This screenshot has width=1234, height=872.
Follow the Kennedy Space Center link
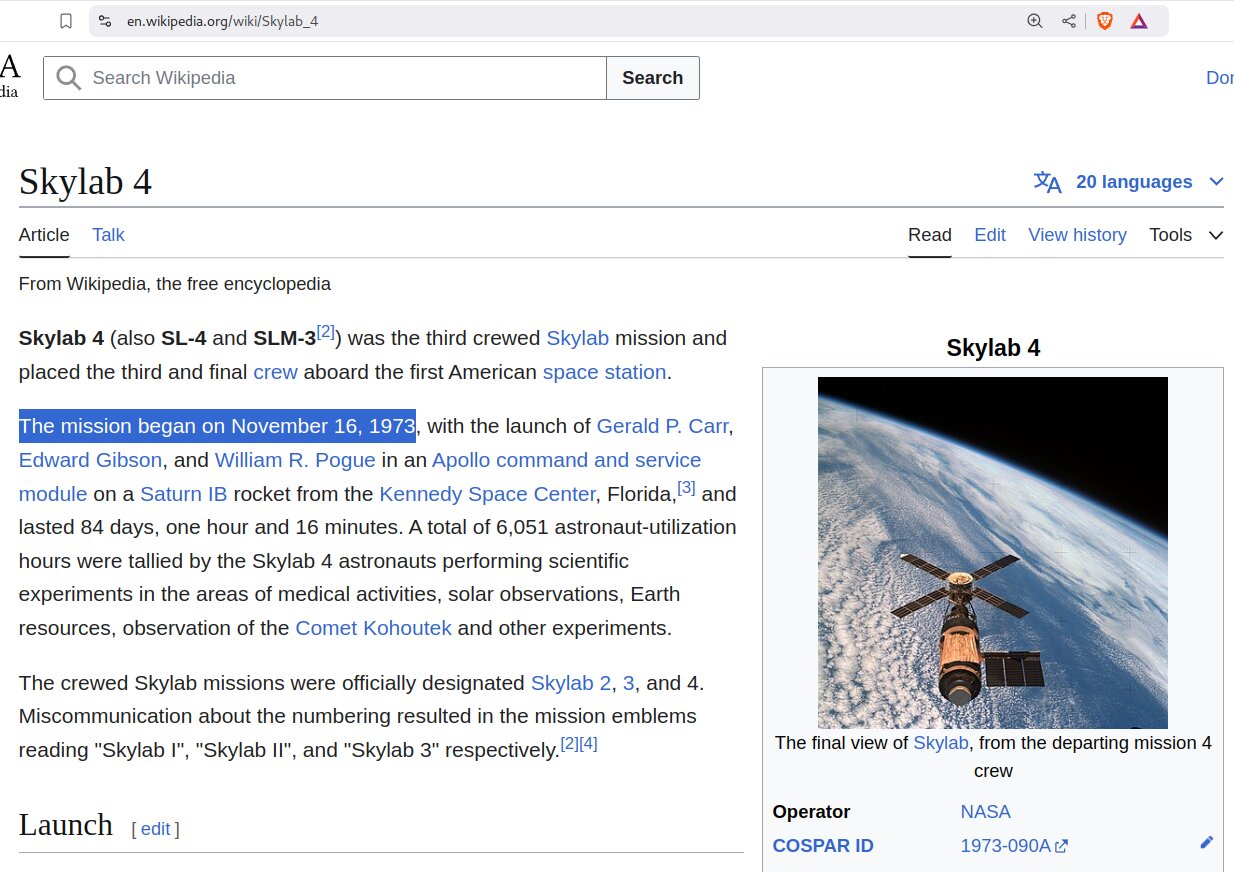click(487, 493)
